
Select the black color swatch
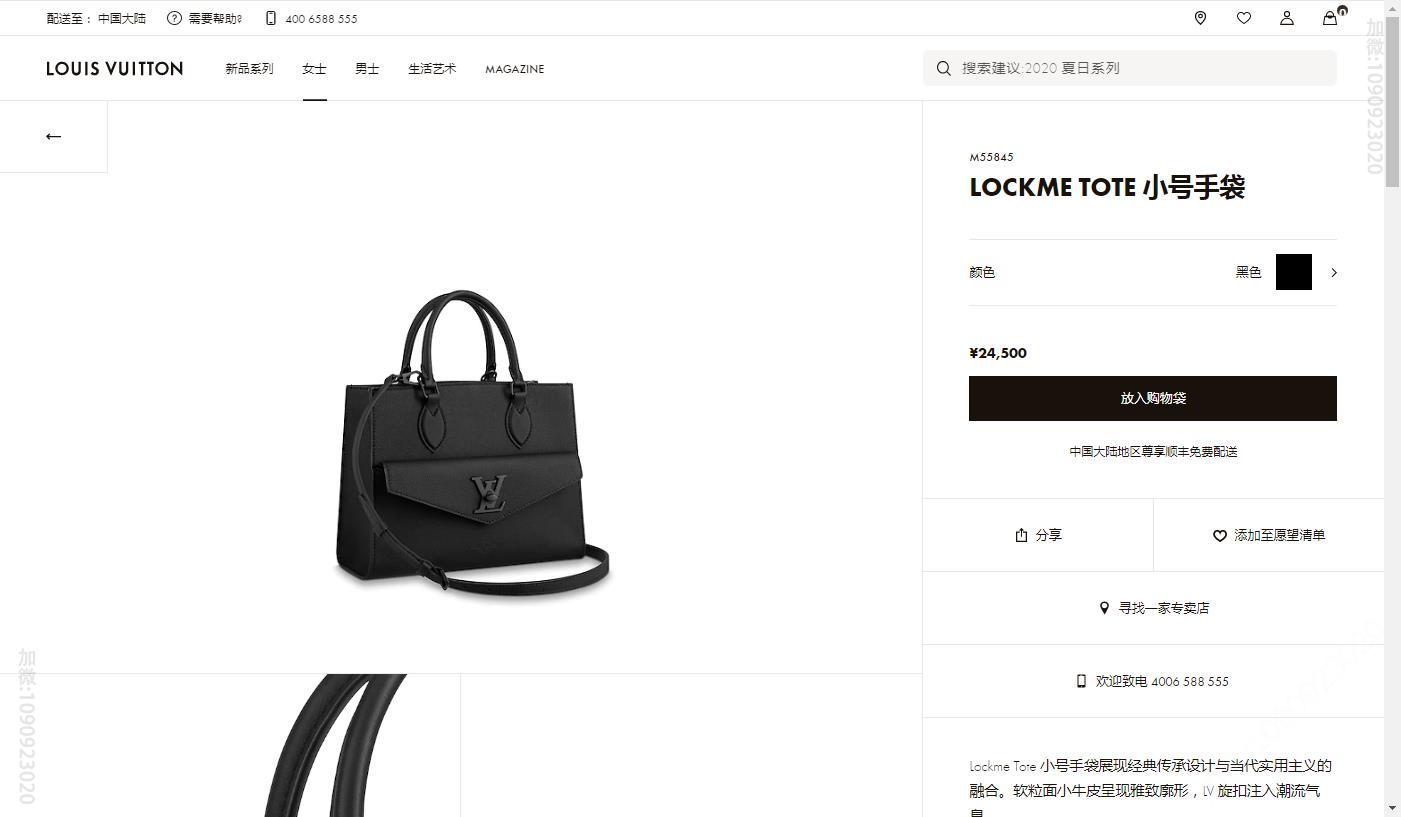click(x=1294, y=272)
